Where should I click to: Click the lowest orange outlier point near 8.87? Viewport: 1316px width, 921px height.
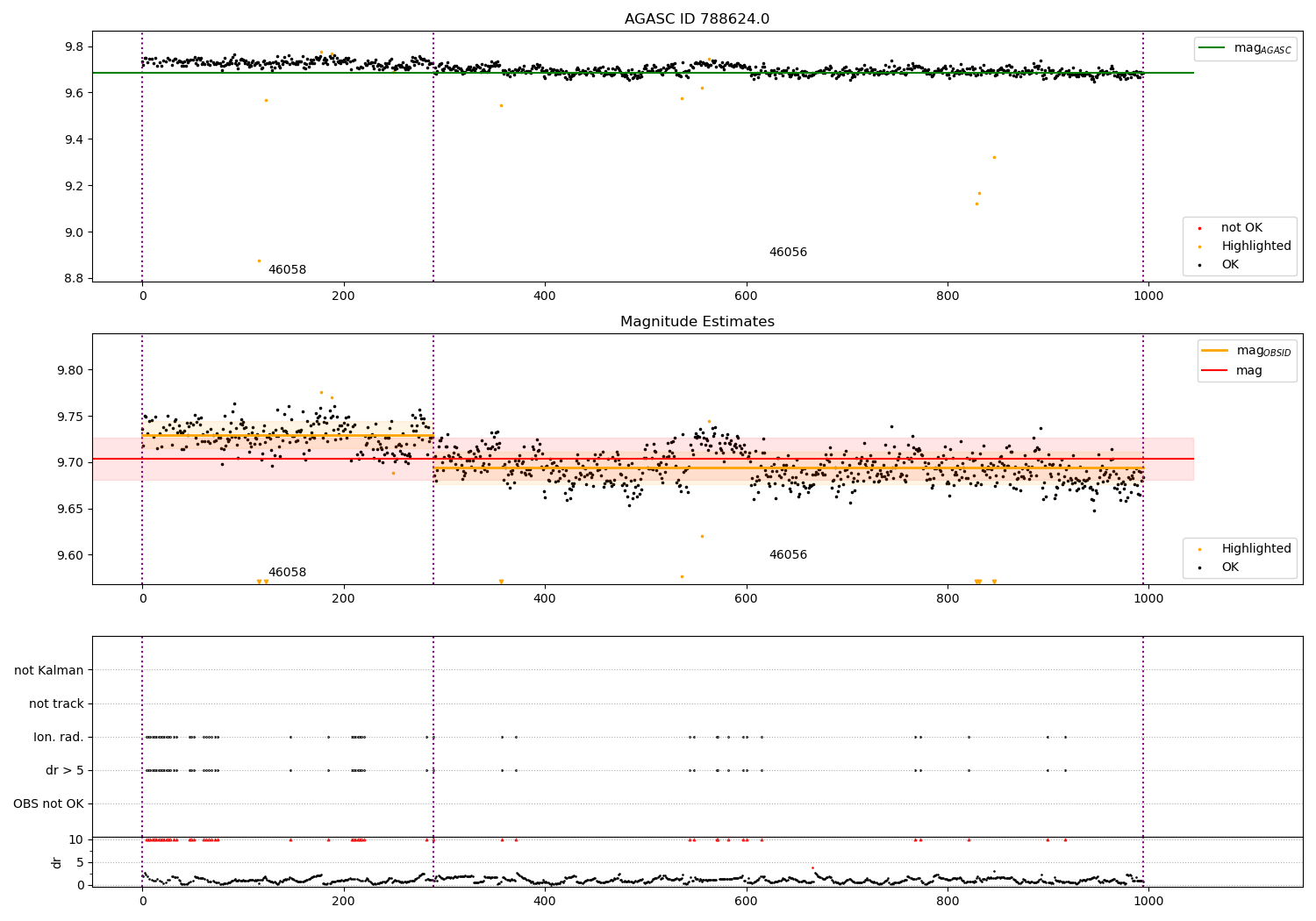(259, 261)
